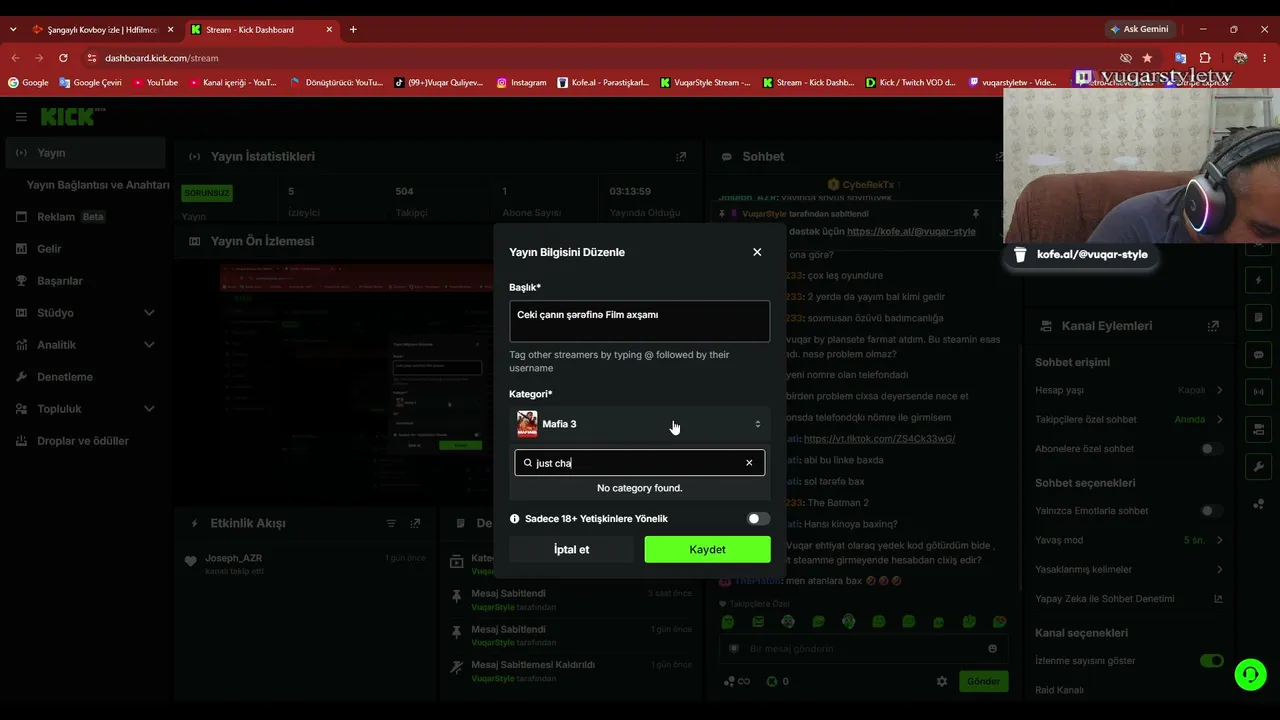Open the kofe.al/@vuqar-style chat link
Screen dimensions: 1280x720
[x=911, y=232]
